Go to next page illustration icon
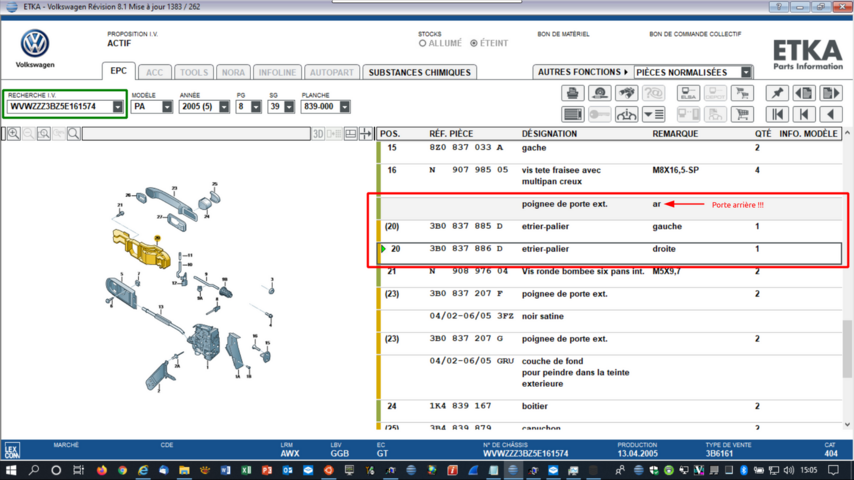Viewport: 854px width, 480px height. [x=831, y=93]
